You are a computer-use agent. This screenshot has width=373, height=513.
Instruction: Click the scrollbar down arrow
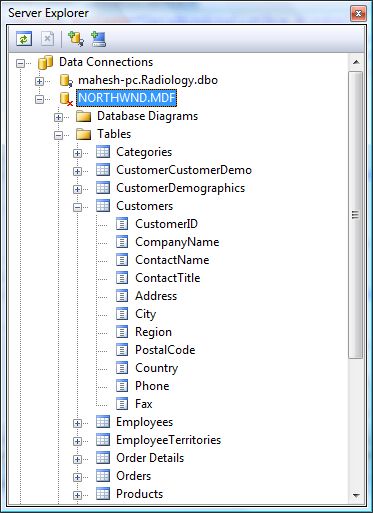click(356, 495)
